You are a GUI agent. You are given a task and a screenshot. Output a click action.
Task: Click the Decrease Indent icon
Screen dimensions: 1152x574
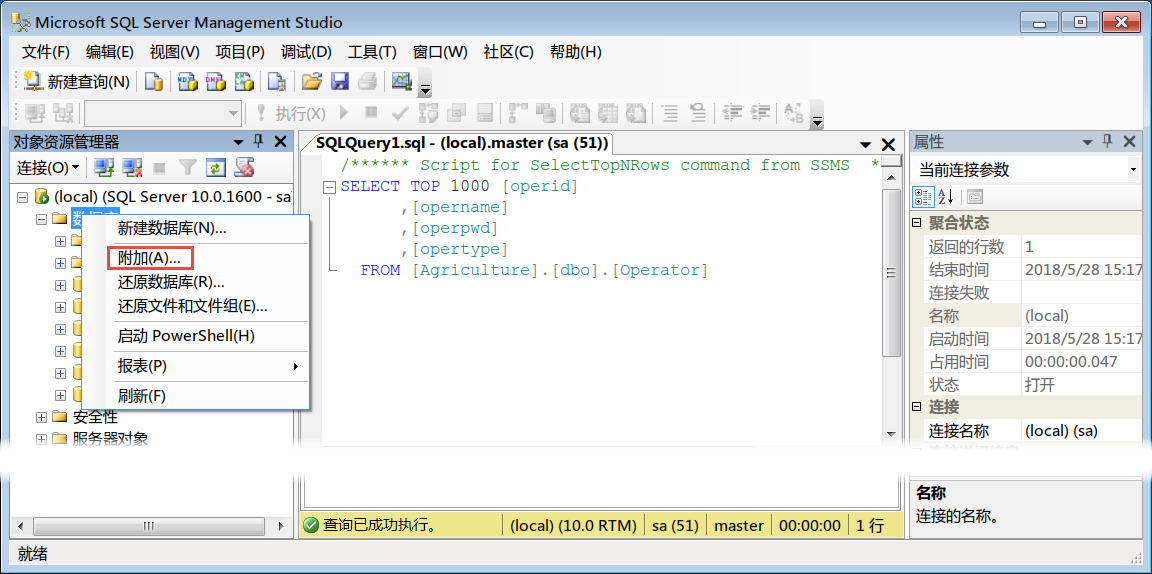point(732,113)
